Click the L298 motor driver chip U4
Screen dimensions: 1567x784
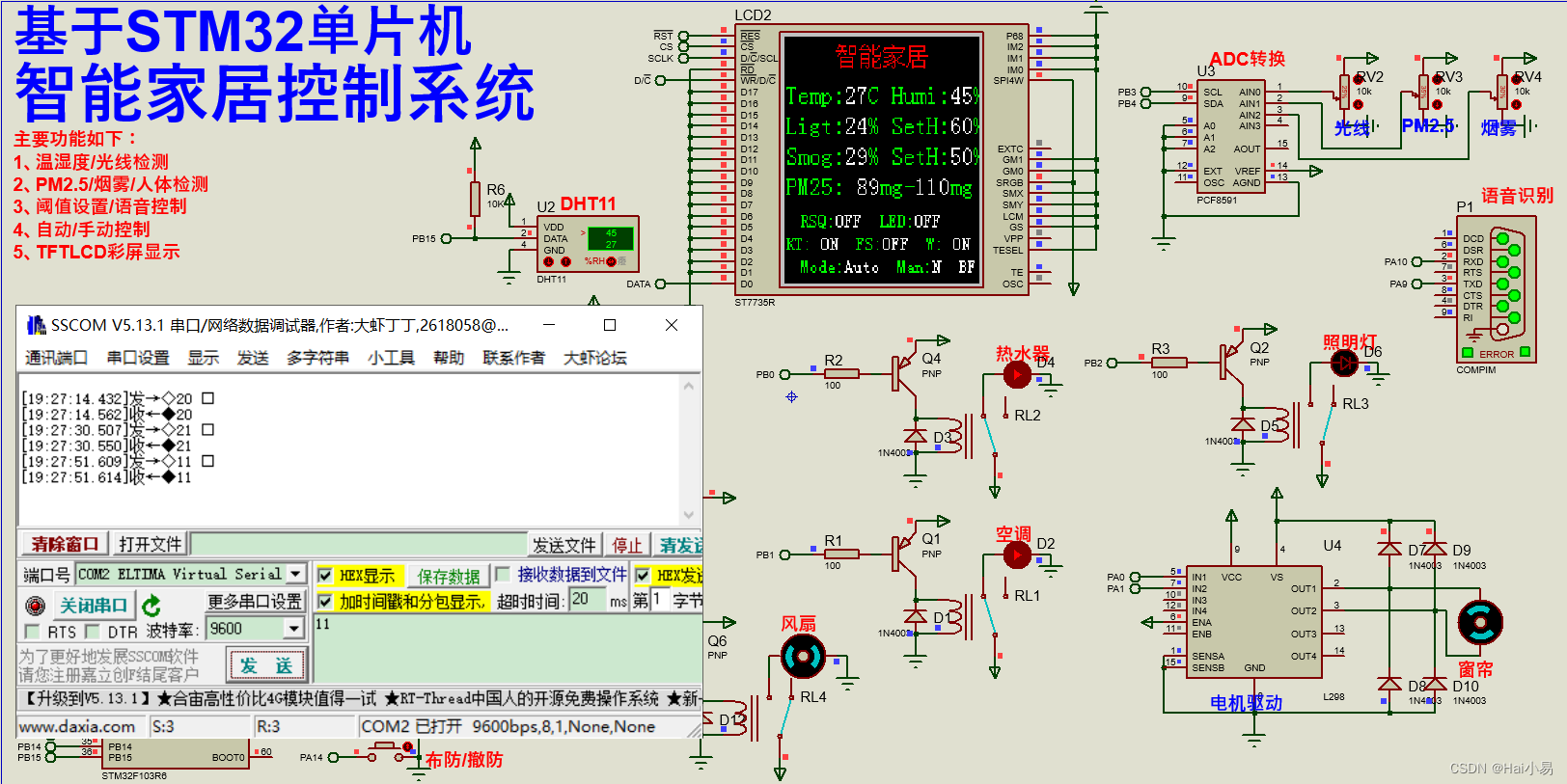tap(1253, 622)
